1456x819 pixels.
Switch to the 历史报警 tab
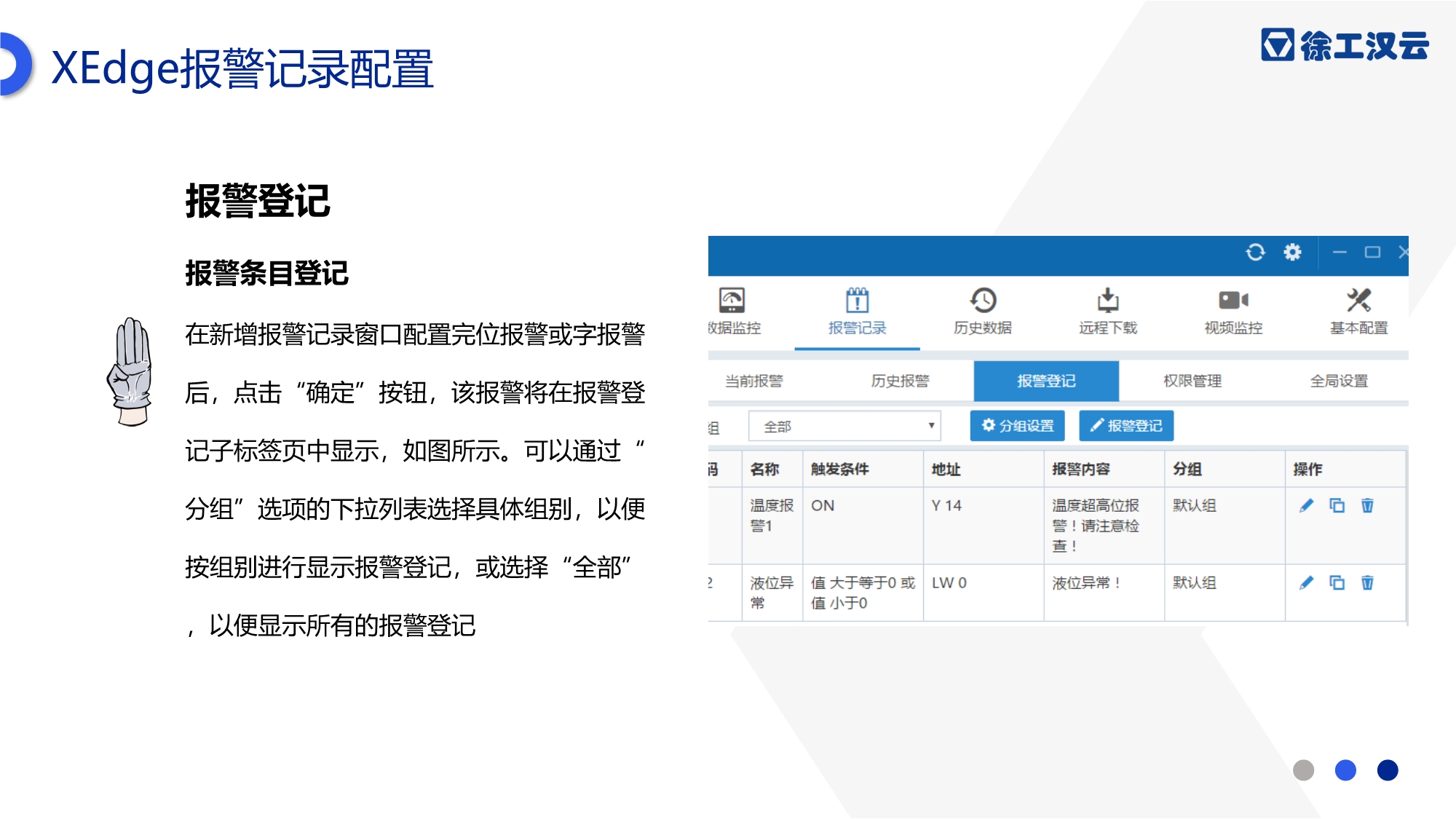(x=901, y=381)
